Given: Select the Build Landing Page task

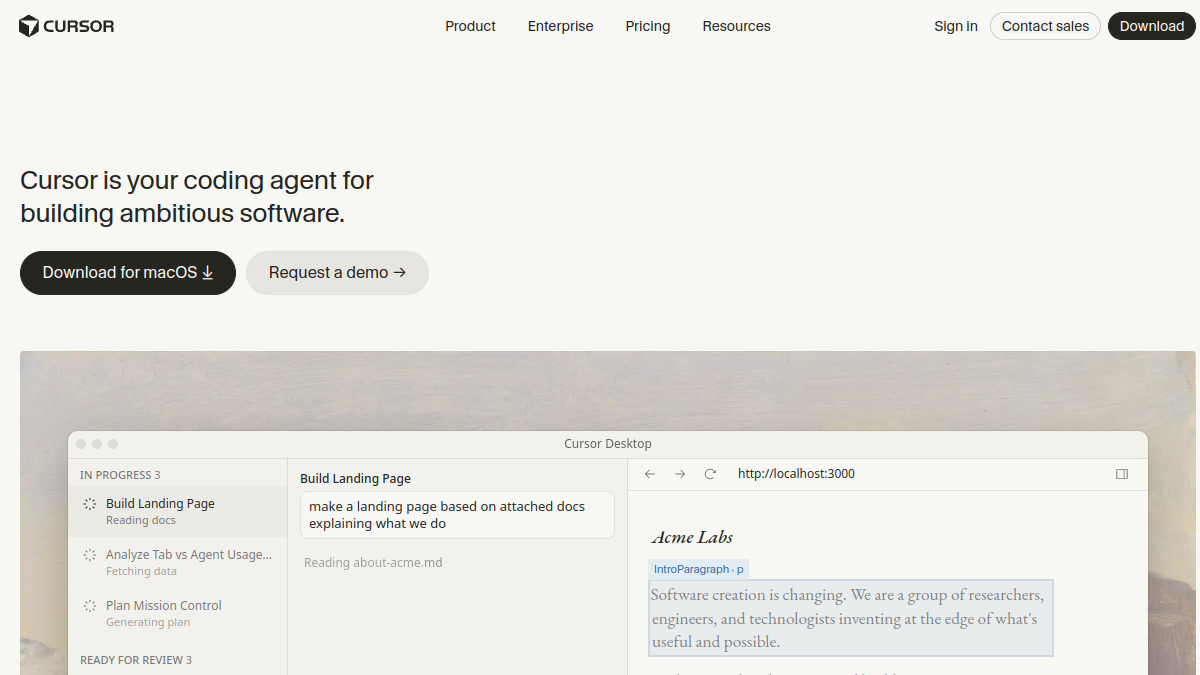Looking at the screenshot, I should [177, 512].
